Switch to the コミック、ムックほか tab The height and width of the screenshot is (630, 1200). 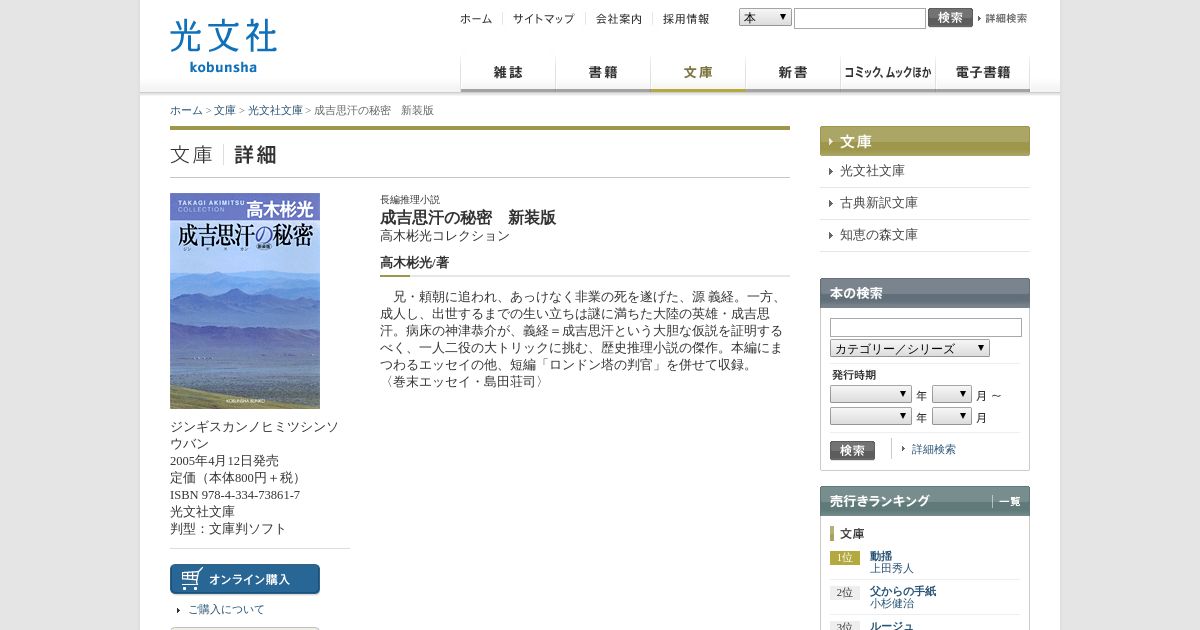[888, 74]
